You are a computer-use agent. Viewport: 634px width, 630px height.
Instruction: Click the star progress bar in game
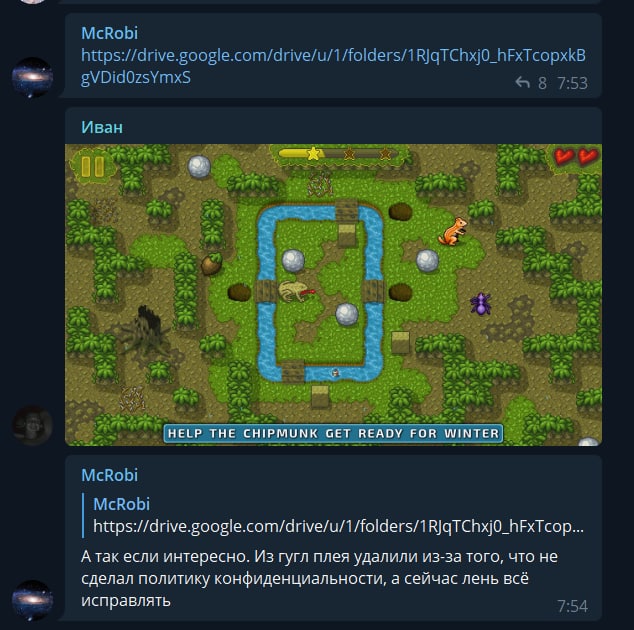pos(338,154)
